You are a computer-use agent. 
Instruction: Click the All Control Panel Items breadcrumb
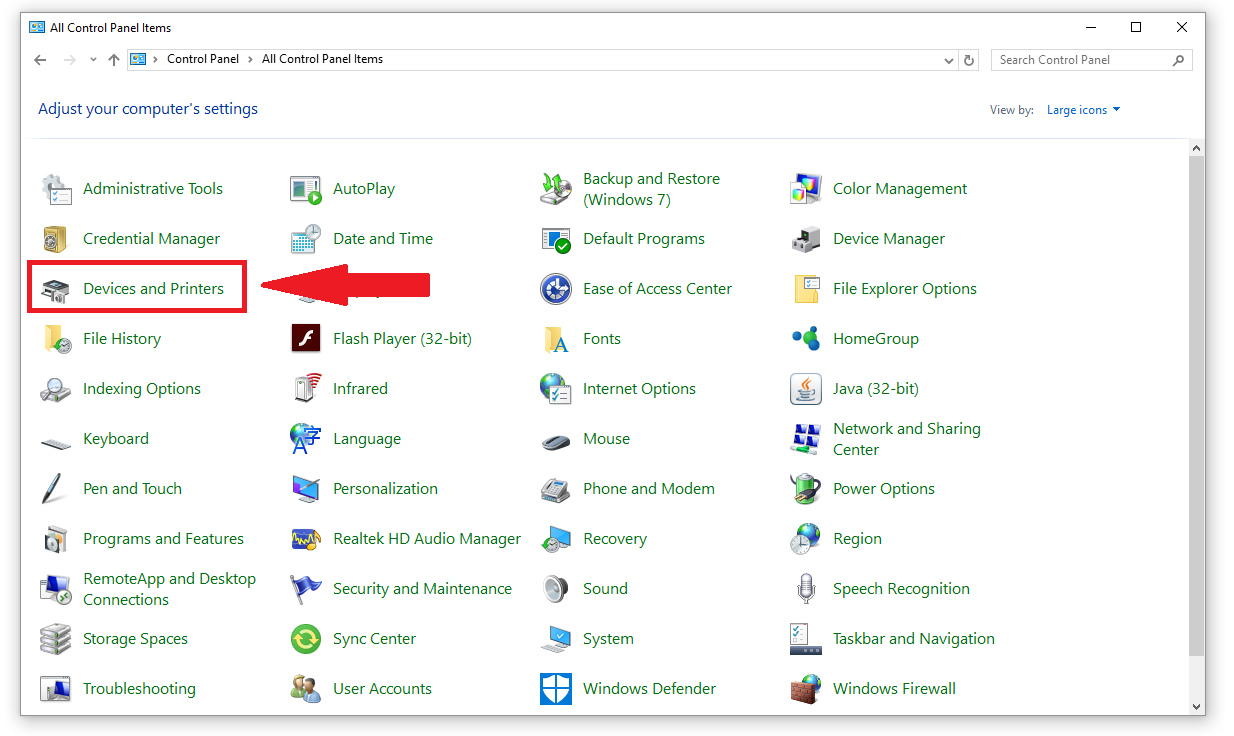[322, 59]
